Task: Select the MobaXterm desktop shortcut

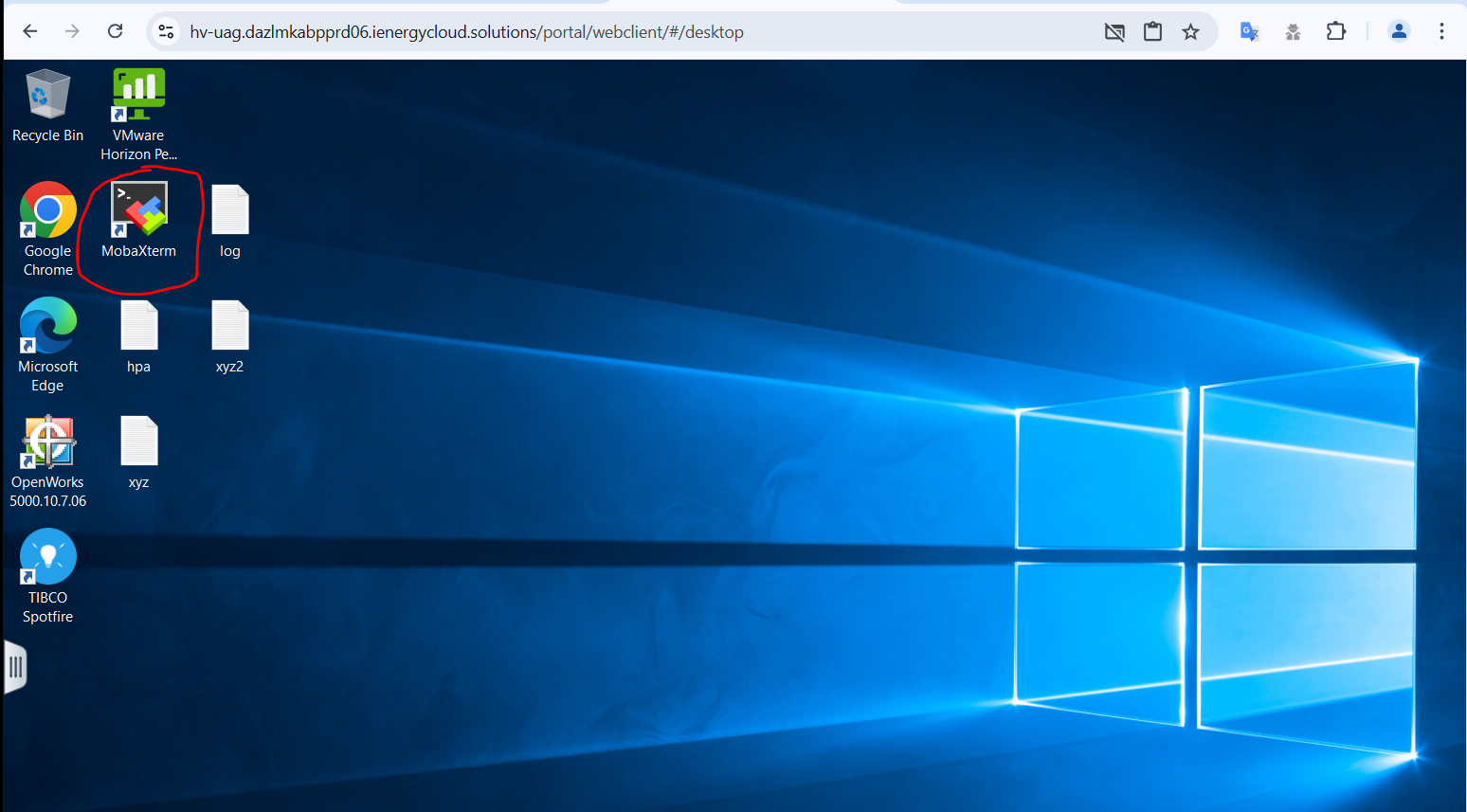Action: click(x=138, y=220)
